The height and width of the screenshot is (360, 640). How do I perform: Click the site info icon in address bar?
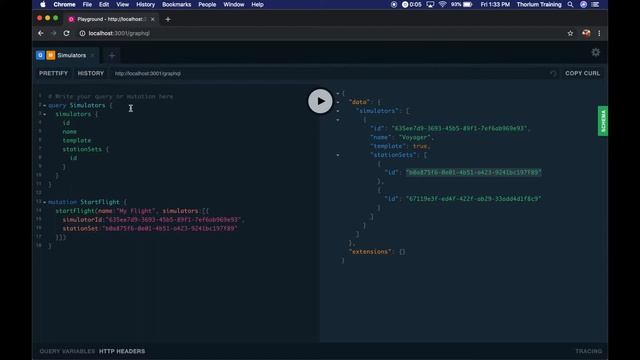[82, 33]
